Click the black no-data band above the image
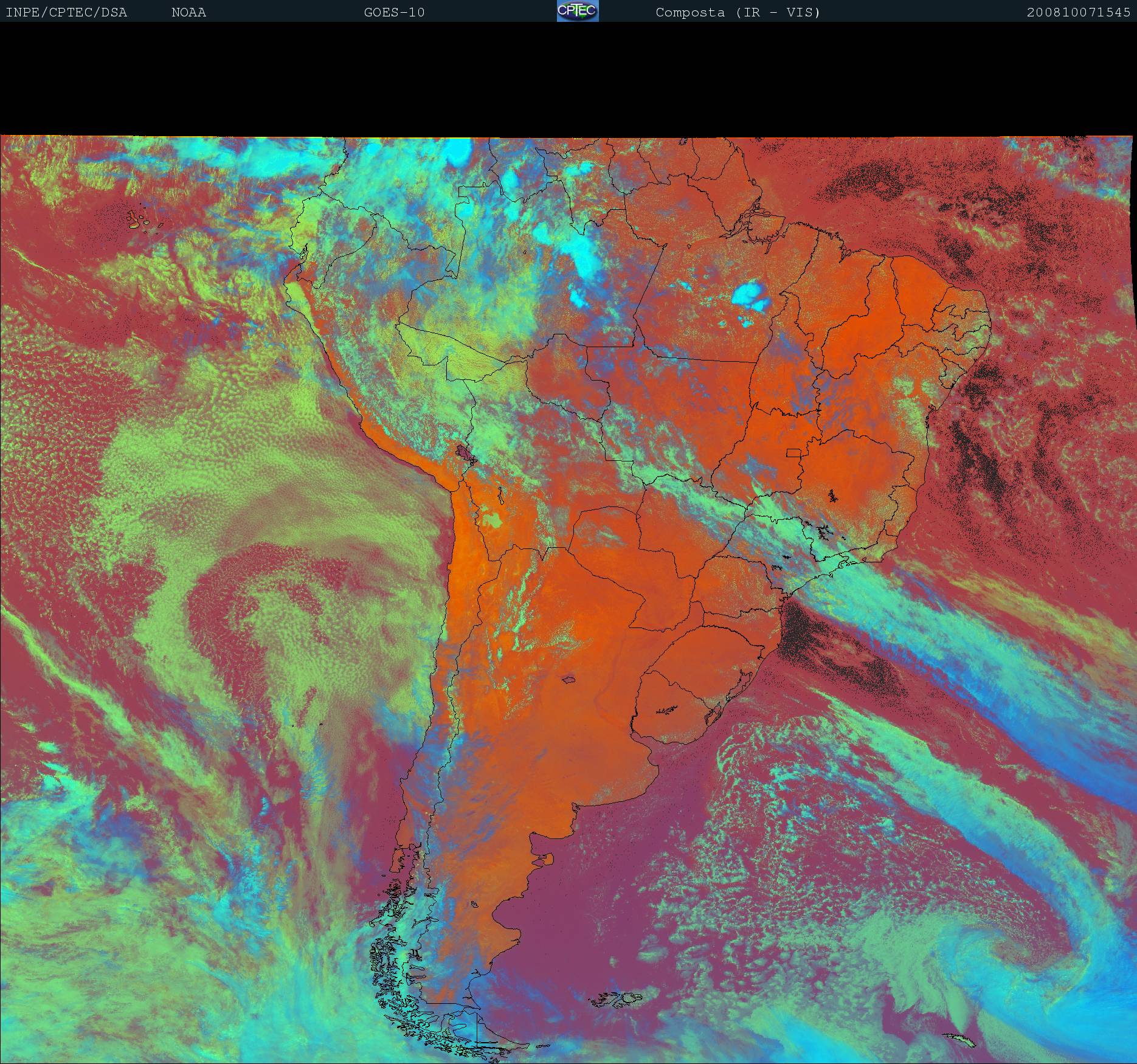The image size is (1137, 1064). click(x=568, y=79)
